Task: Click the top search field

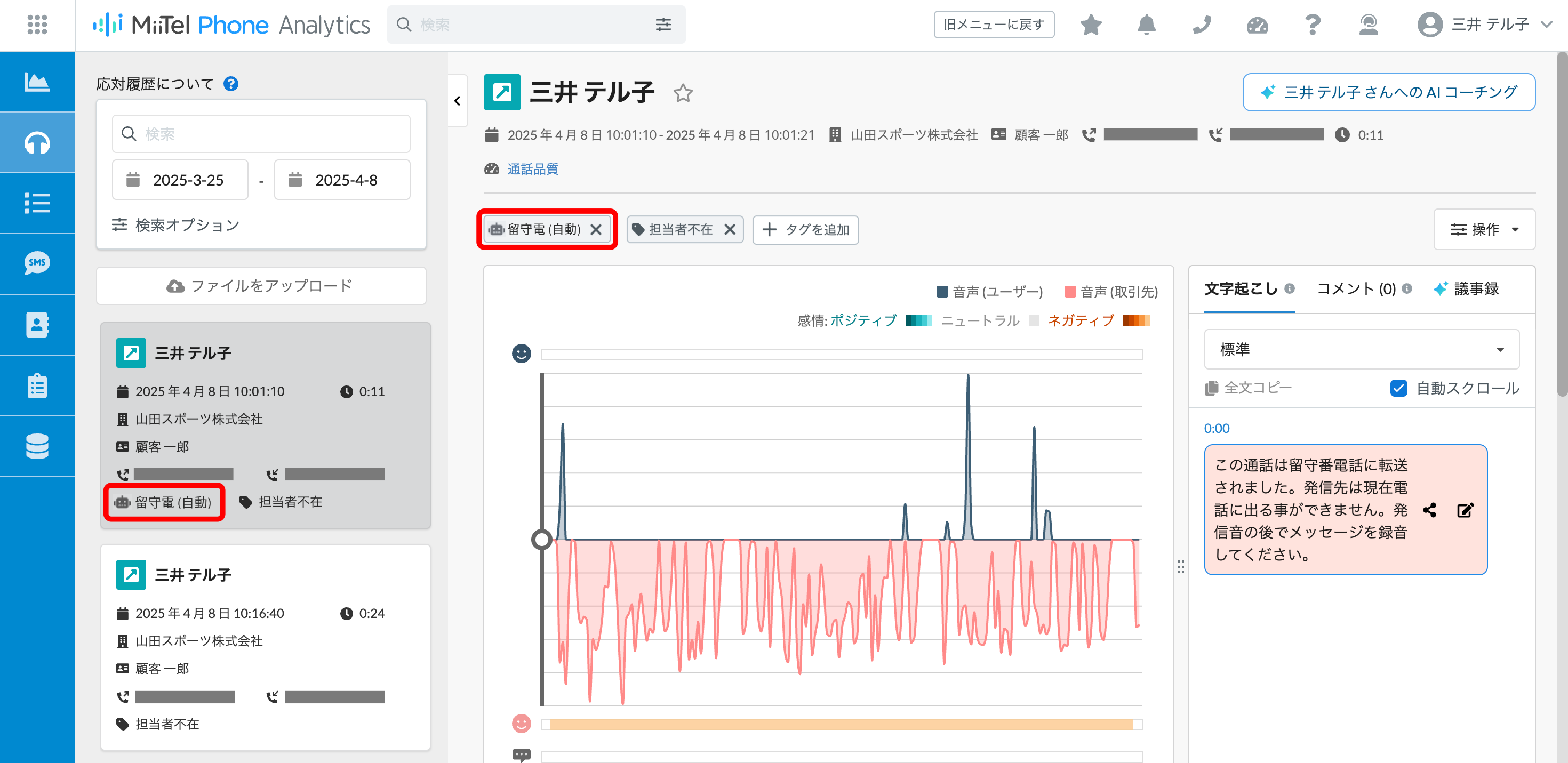Action: click(535, 25)
